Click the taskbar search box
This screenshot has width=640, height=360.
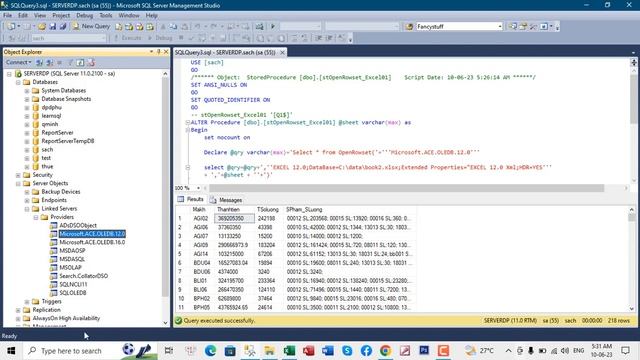tap(90, 351)
